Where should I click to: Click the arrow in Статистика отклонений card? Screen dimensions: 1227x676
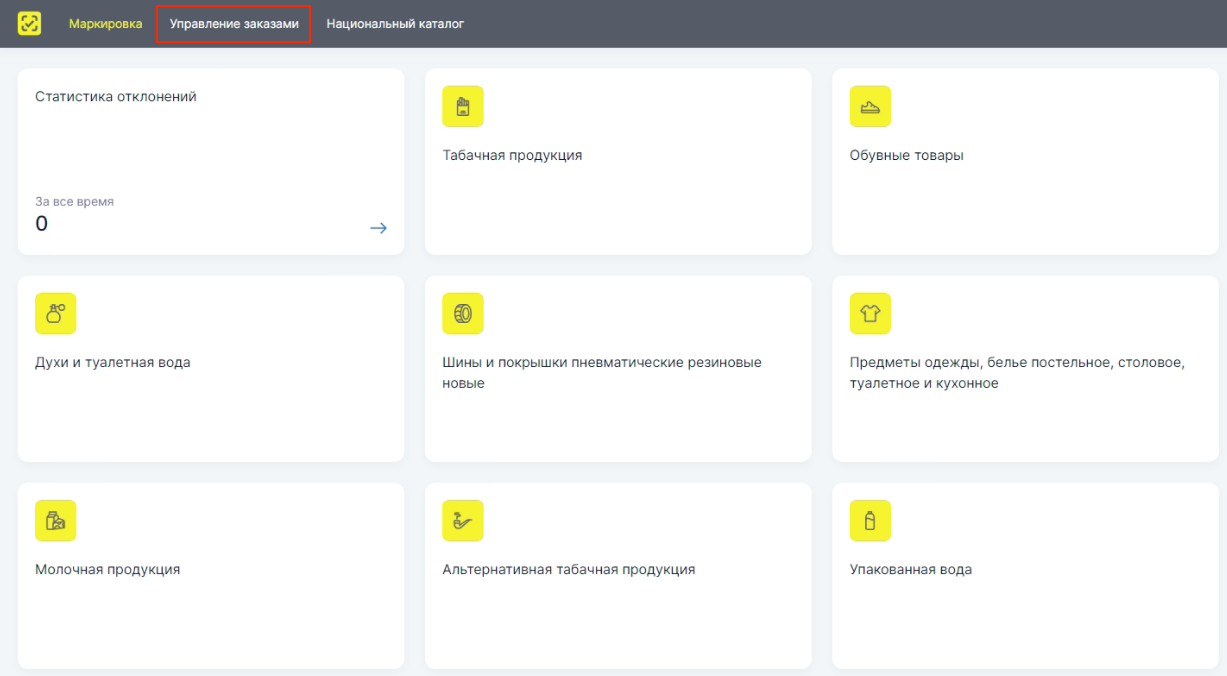[378, 228]
